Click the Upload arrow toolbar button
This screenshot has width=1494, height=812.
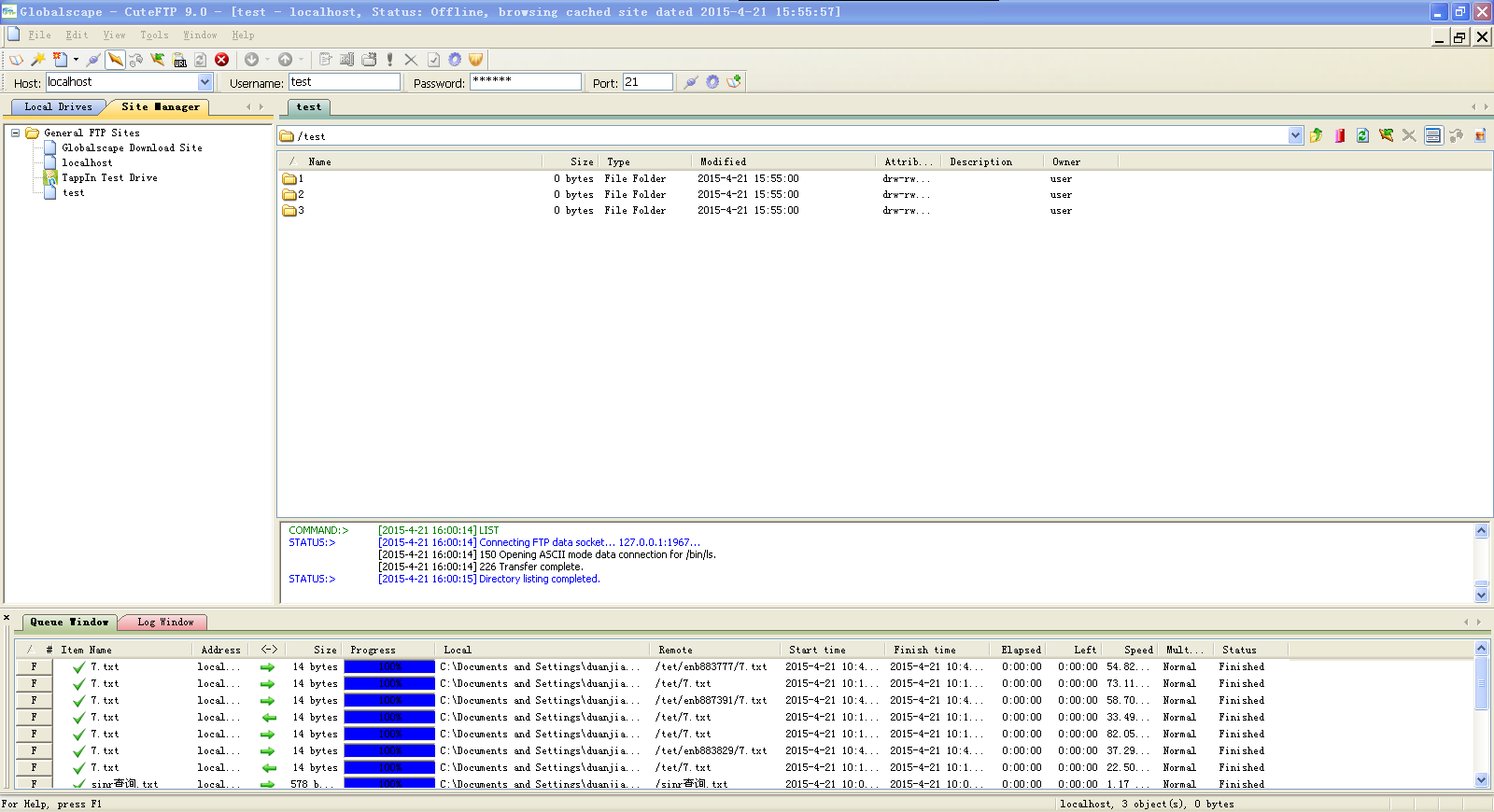(286, 59)
